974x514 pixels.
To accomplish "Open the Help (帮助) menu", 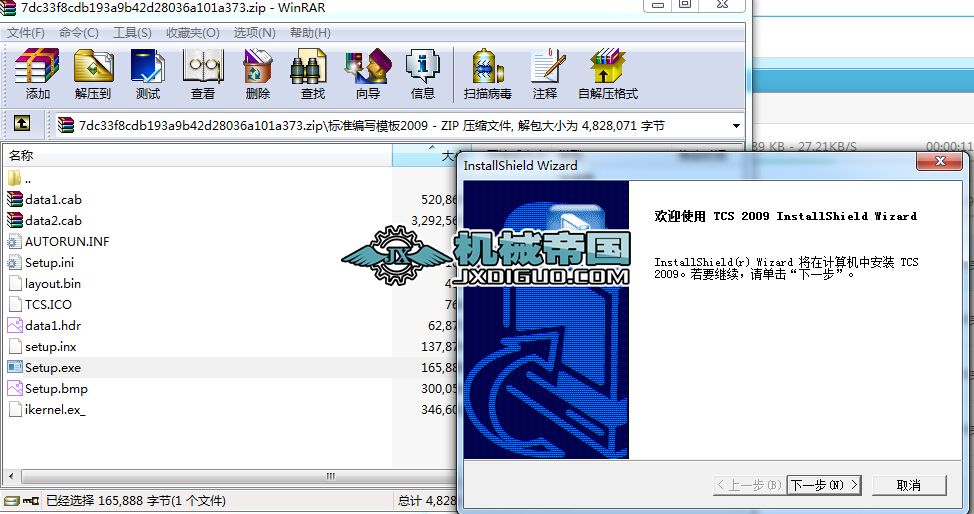I will 310,33.
